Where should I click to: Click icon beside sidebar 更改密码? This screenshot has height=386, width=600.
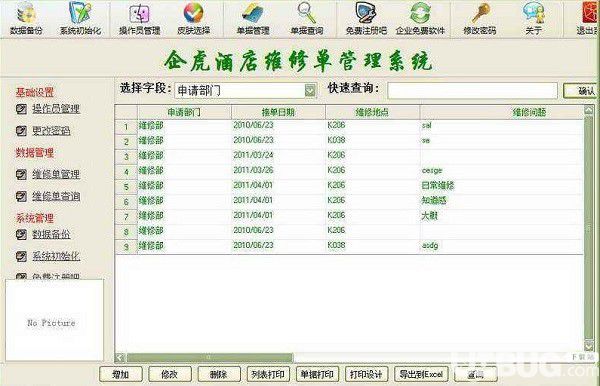(21, 131)
